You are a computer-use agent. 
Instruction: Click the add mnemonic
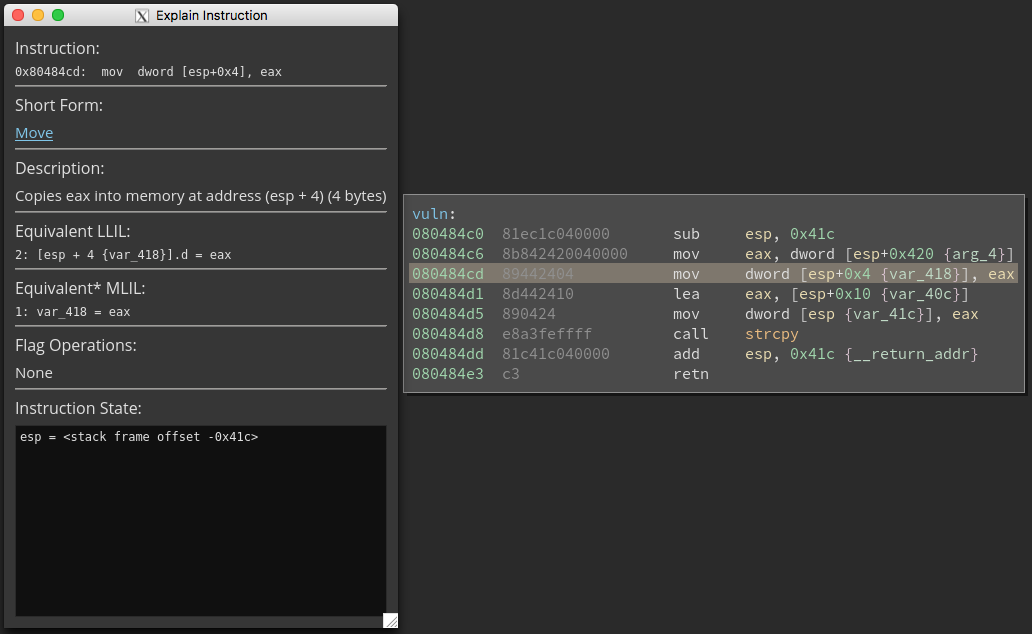pyautogui.click(x=686, y=354)
